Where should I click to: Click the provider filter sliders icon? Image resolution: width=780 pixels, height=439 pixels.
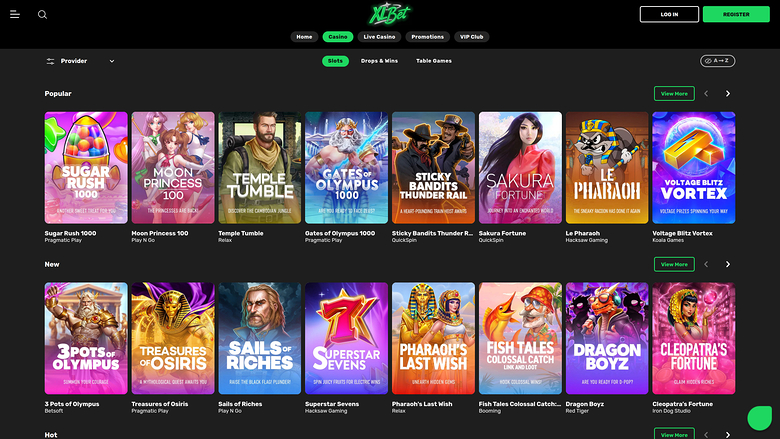pyautogui.click(x=50, y=61)
